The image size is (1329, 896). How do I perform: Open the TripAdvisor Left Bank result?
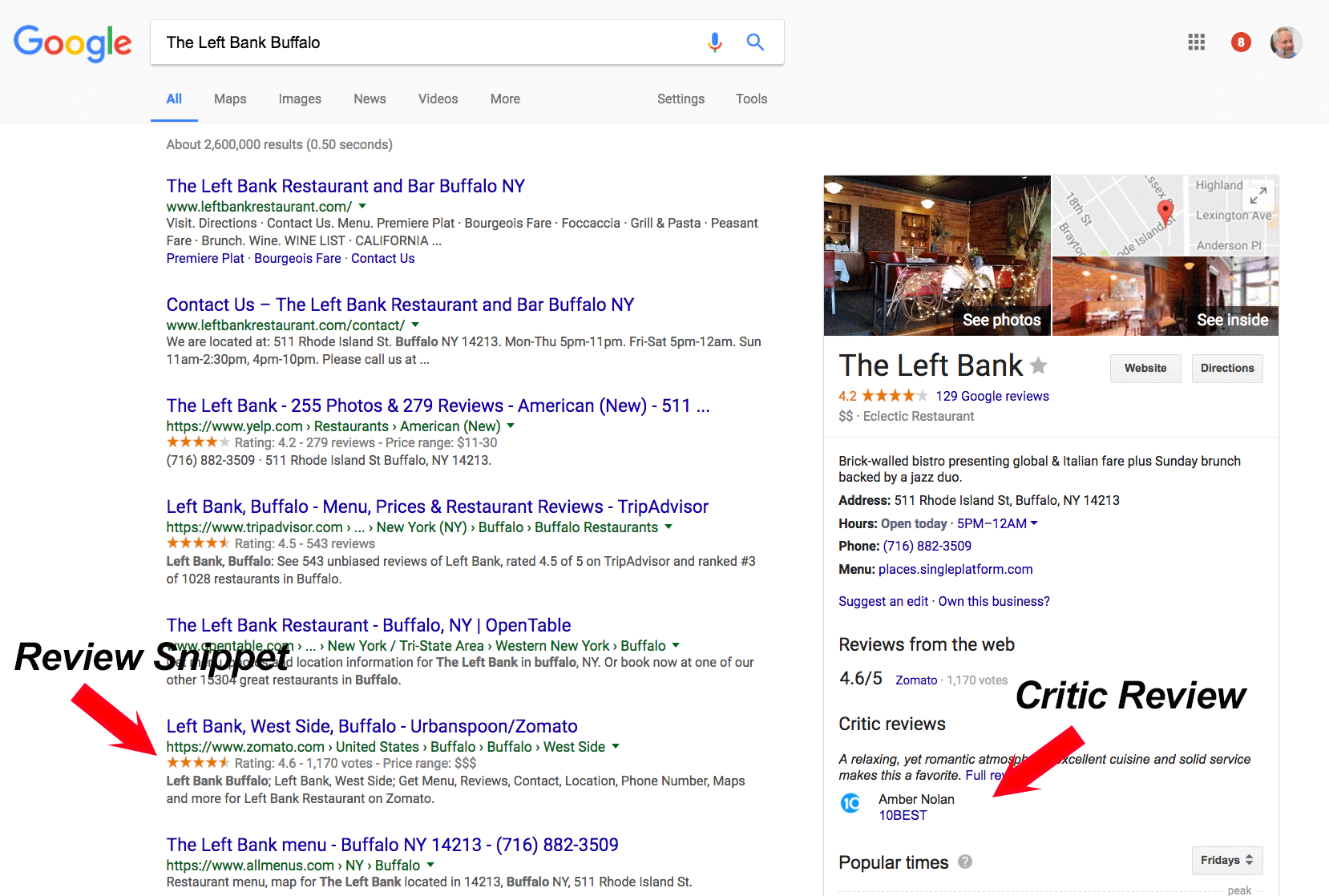437,507
